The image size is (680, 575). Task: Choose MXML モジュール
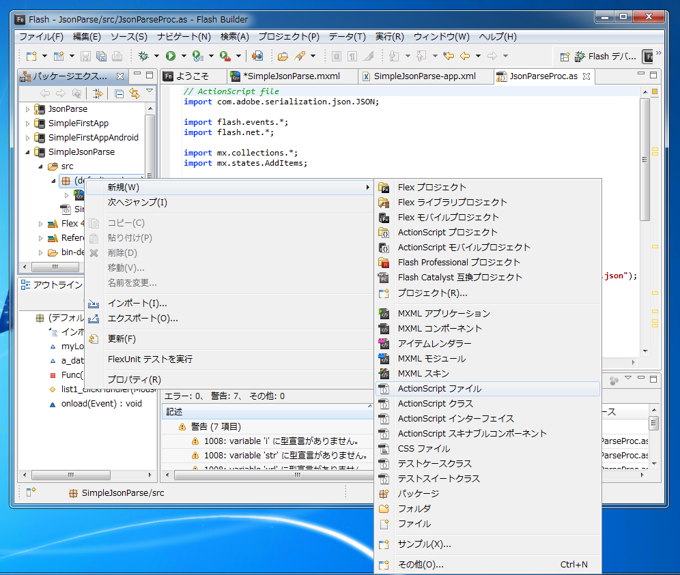(x=487, y=359)
